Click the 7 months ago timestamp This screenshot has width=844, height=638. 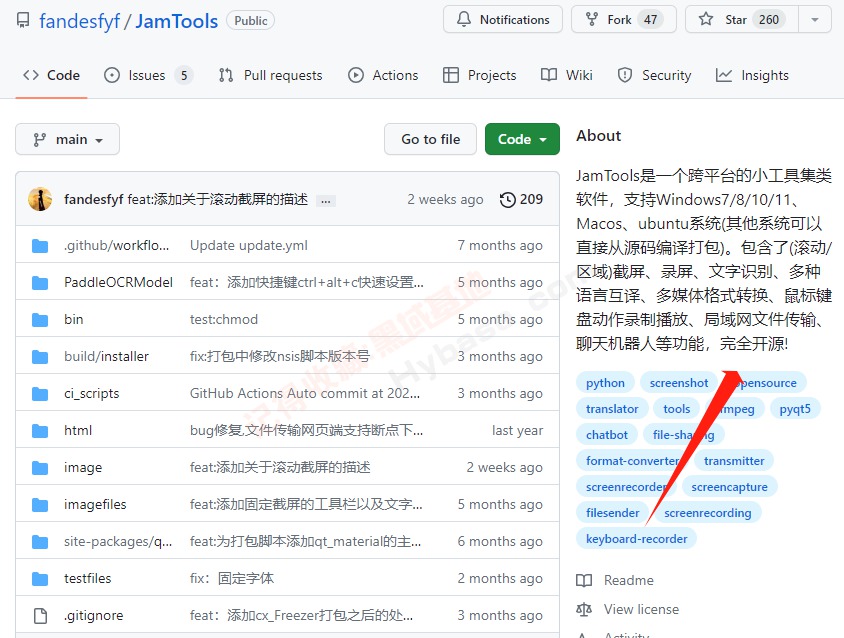[500, 246]
